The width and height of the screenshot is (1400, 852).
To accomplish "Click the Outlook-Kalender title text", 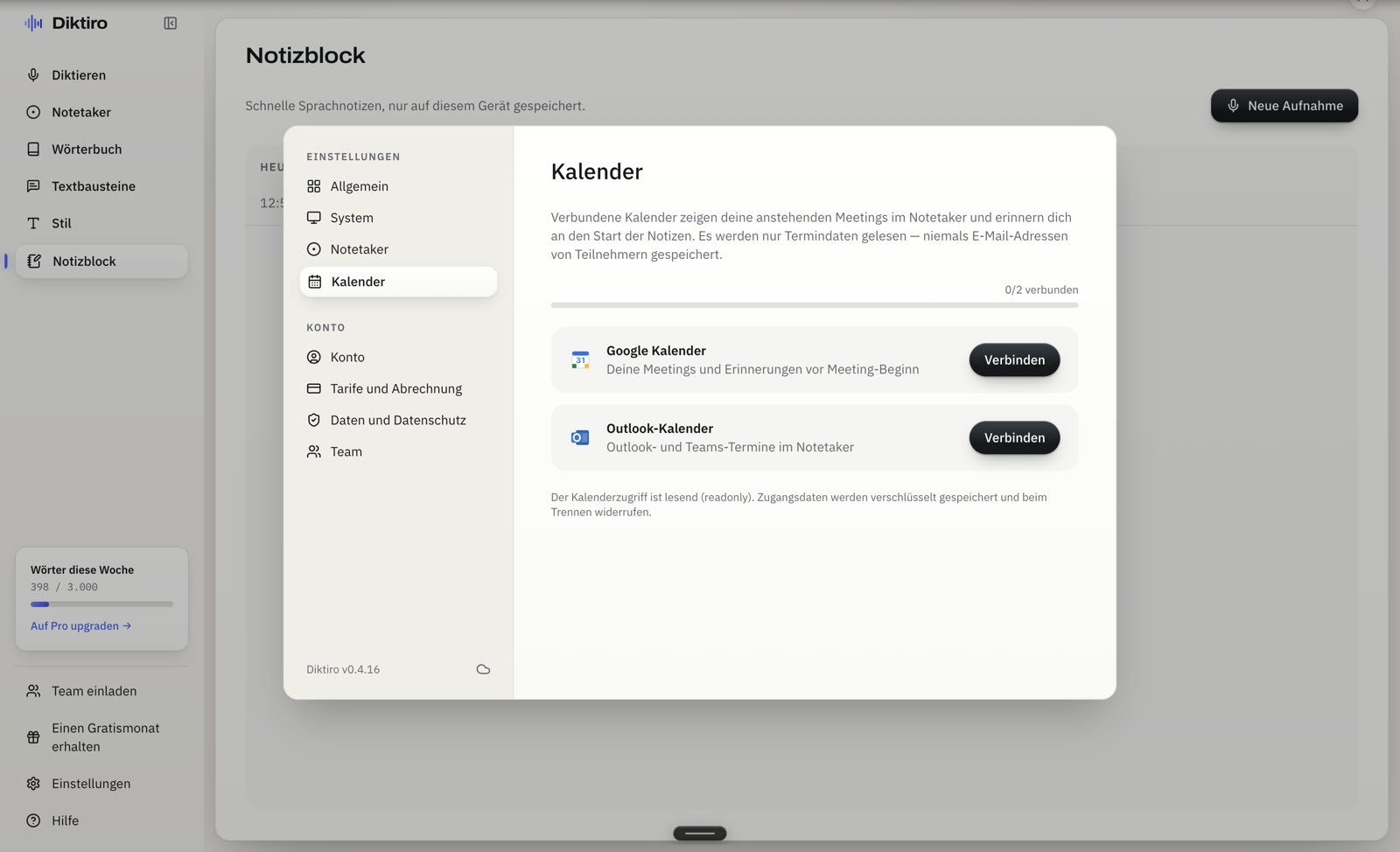I will [660, 429].
